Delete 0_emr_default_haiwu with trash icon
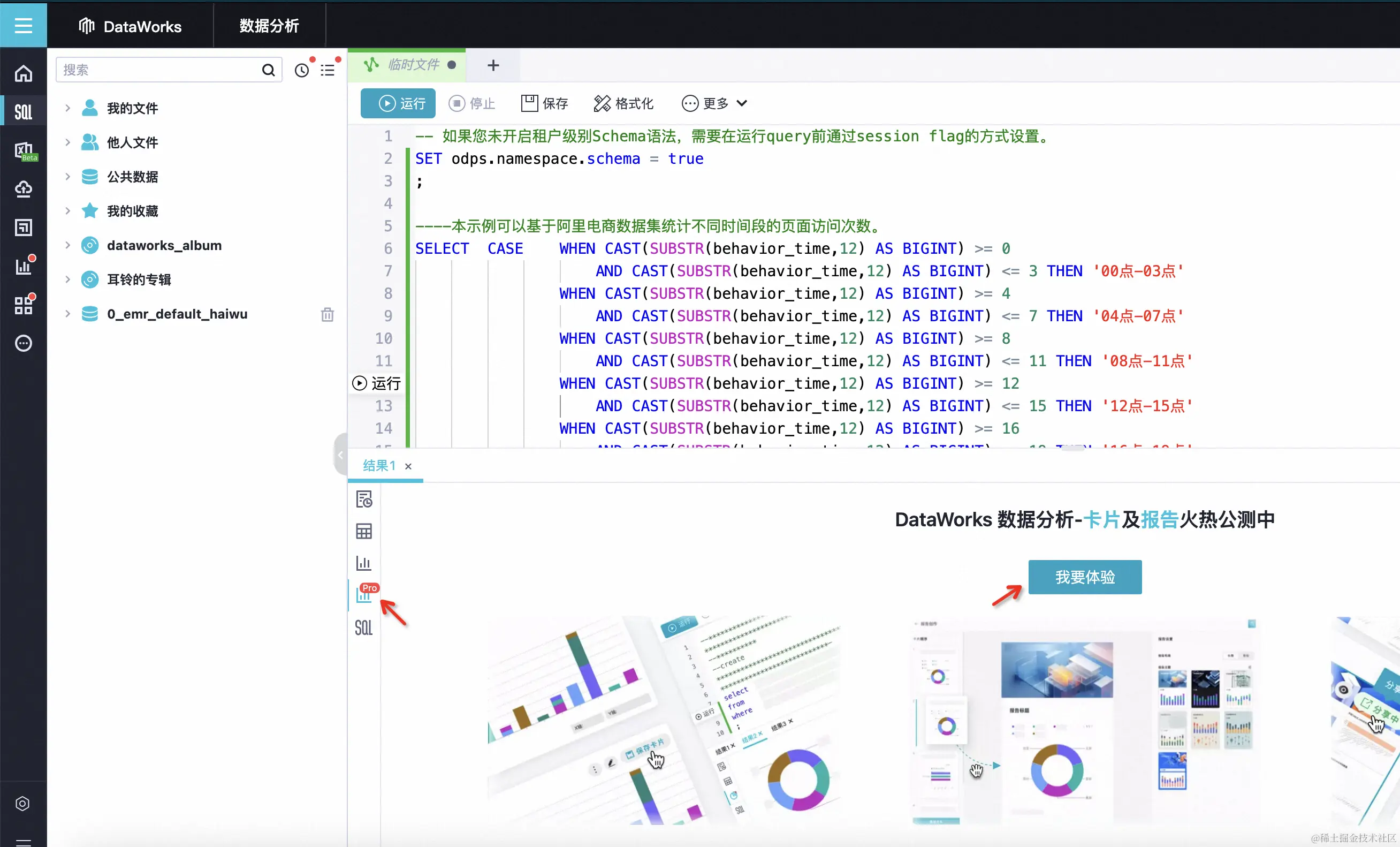This screenshot has height=847, width=1400. click(x=328, y=314)
